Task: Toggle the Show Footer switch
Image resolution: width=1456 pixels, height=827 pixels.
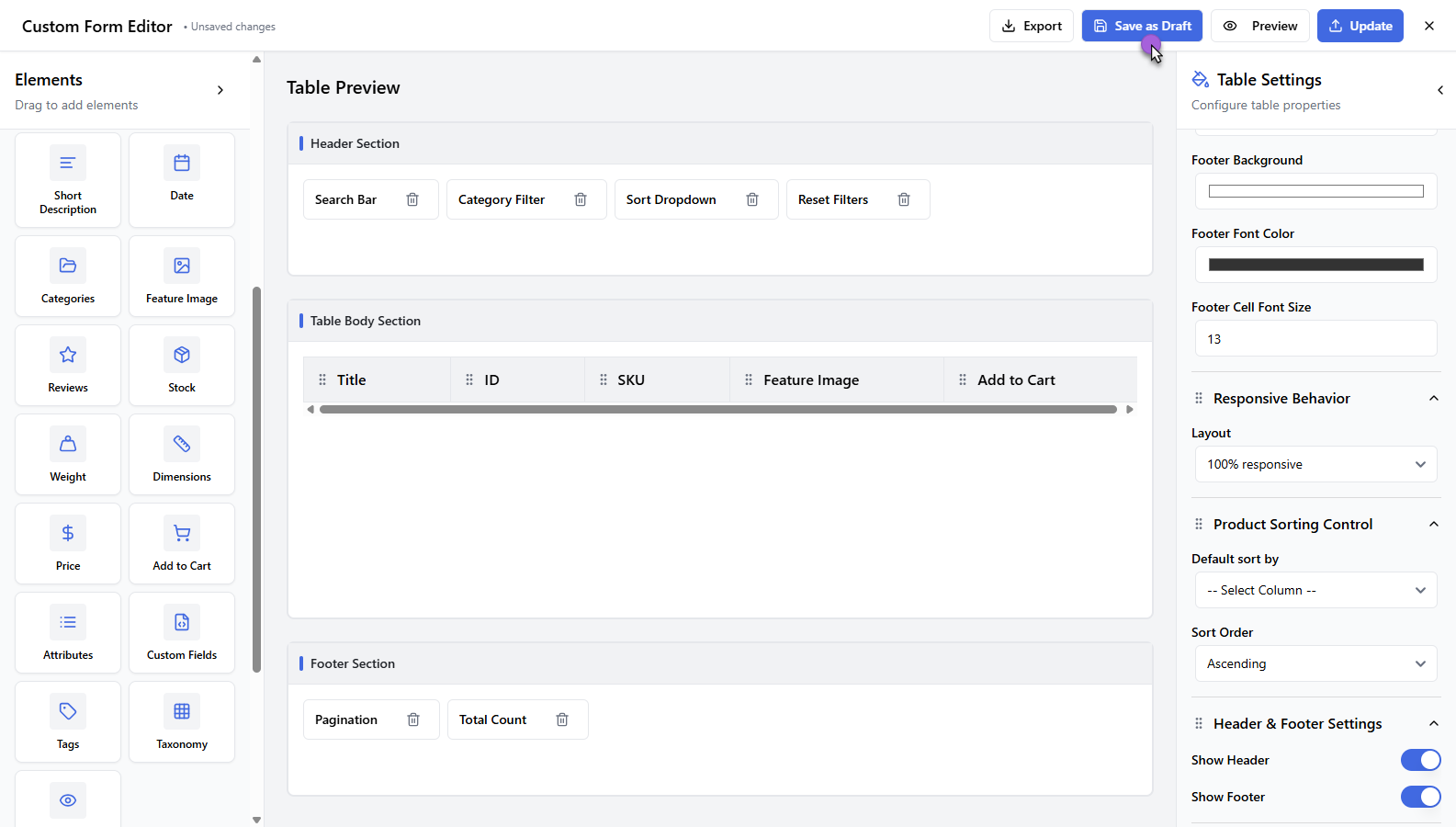Action: point(1421,797)
